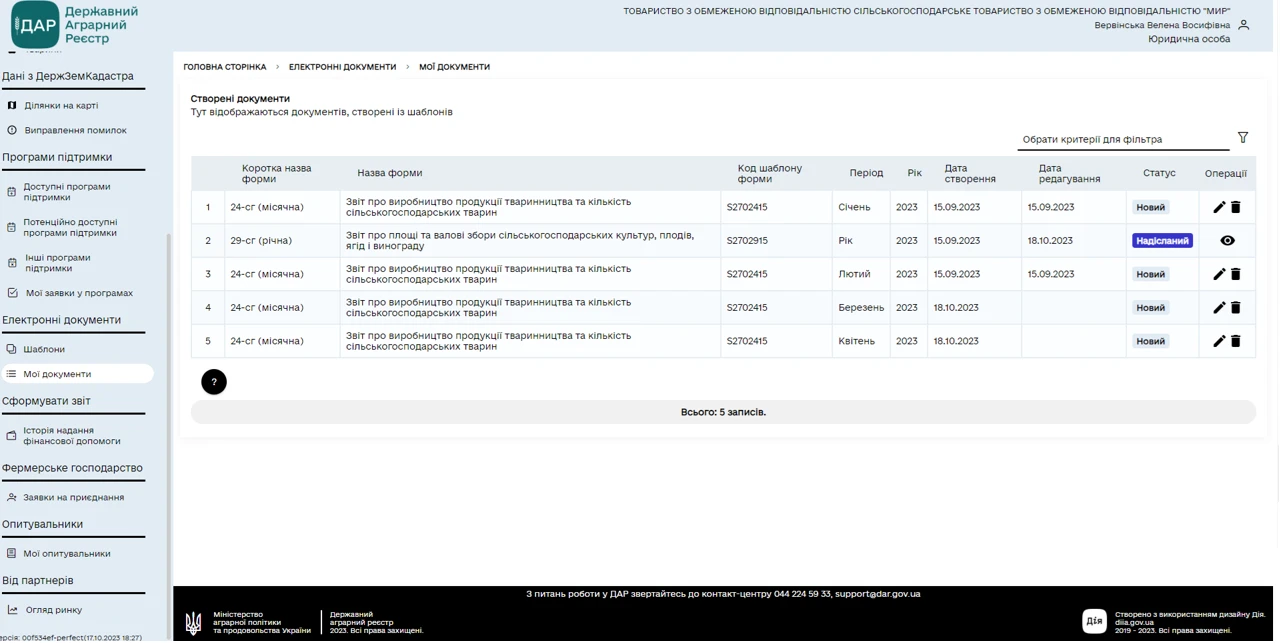Click the chart icon beside Огляд ринку
This screenshot has width=1282, height=643.
(12, 611)
